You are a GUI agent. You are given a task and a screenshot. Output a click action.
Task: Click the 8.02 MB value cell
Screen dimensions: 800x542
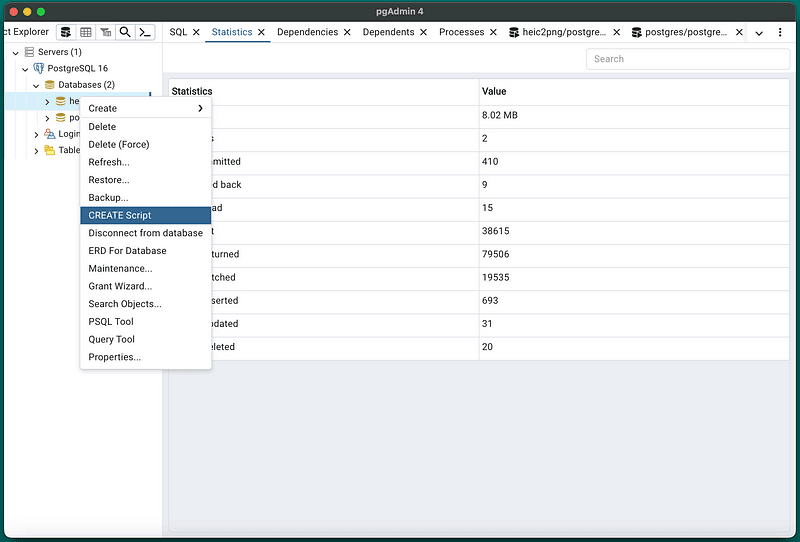pyautogui.click(x=634, y=115)
